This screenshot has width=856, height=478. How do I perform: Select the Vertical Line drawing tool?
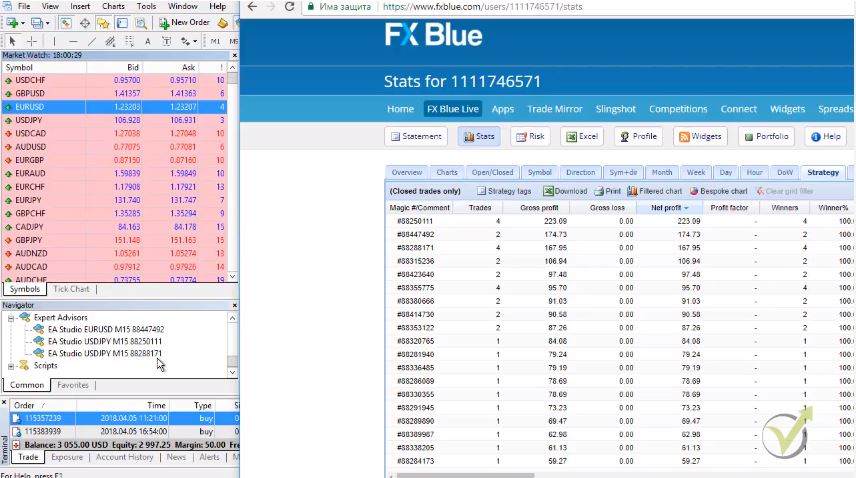(54, 41)
